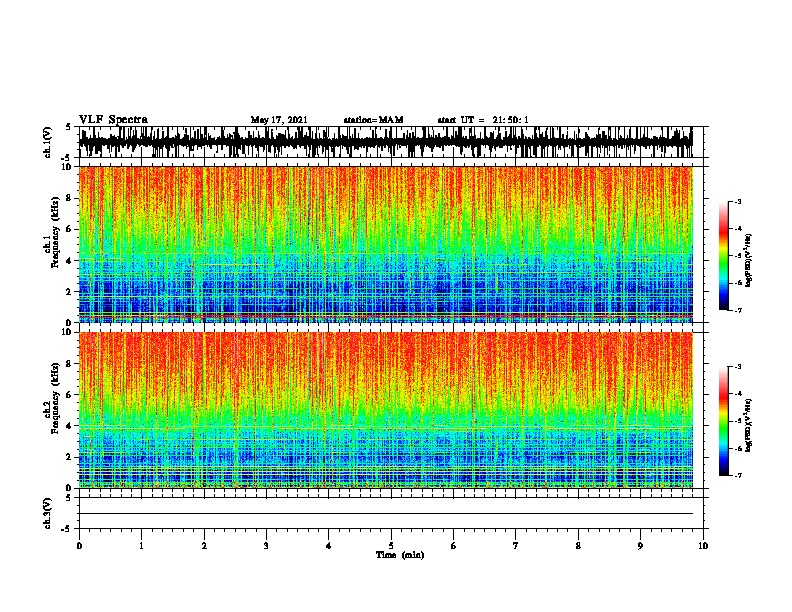Click the ch.1 "Frequency (kHz)" axis label
The height and width of the screenshot is (612, 792).
coord(55,232)
